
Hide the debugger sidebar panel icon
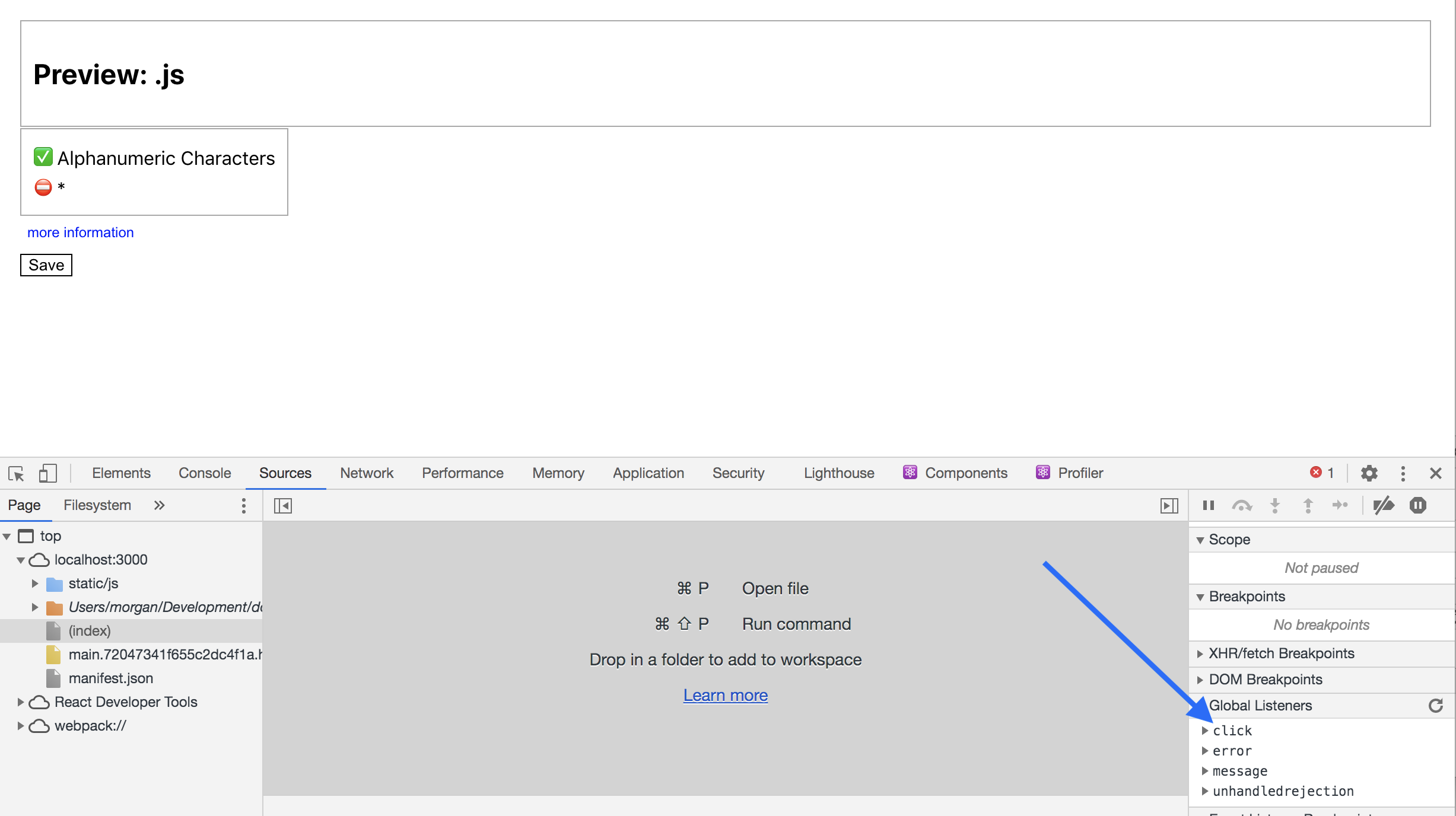(x=1169, y=506)
